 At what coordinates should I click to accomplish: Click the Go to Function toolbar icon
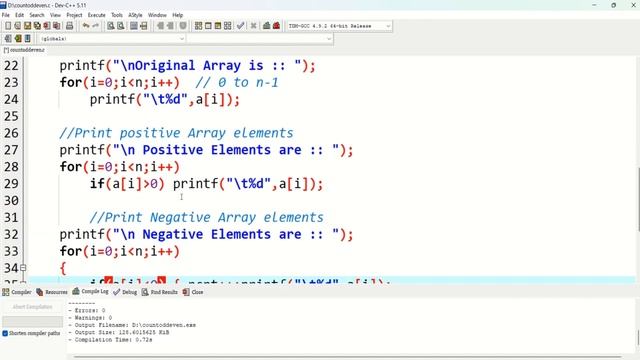click(x=133, y=26)
